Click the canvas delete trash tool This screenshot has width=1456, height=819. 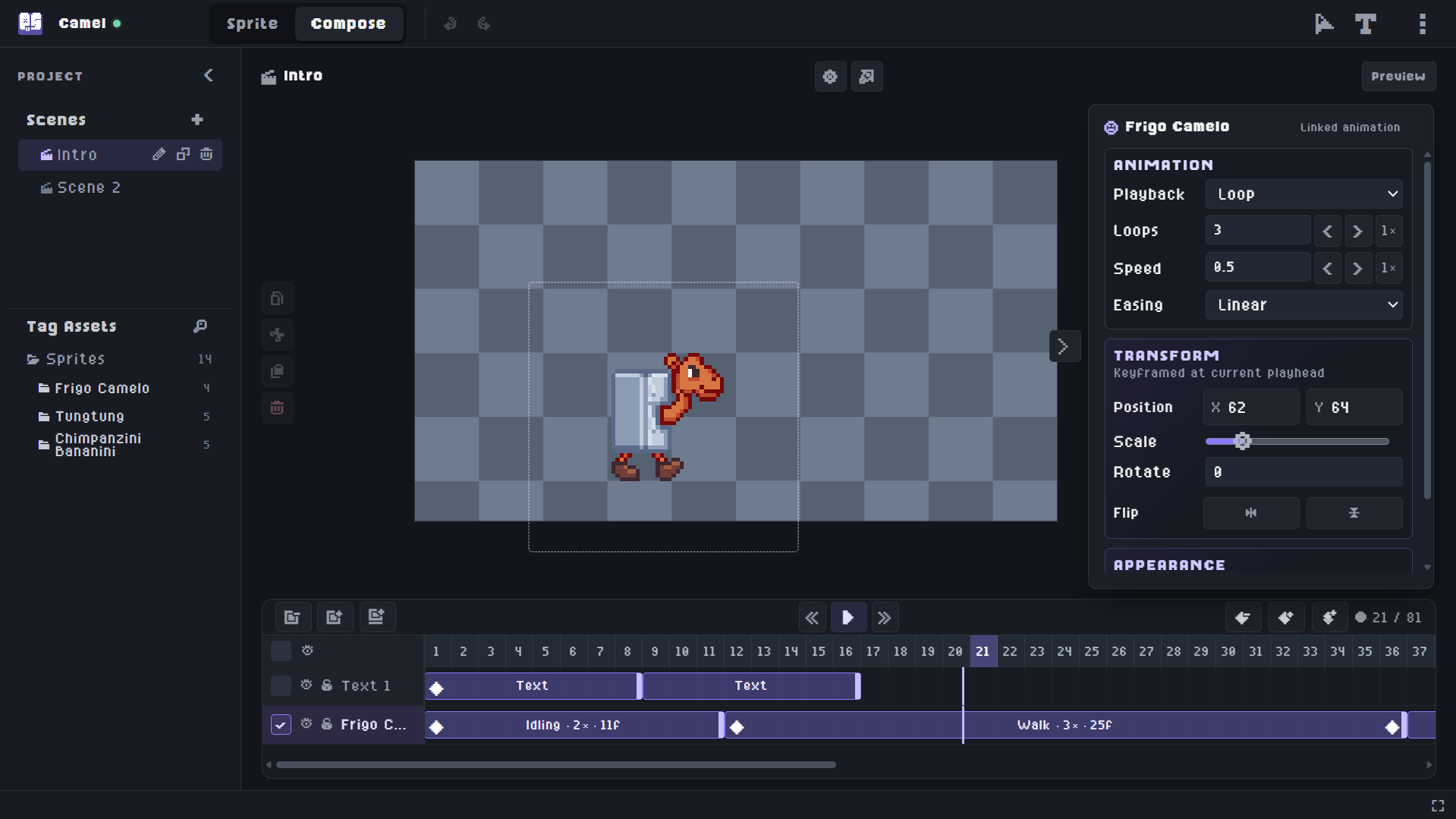pos(277,408)
